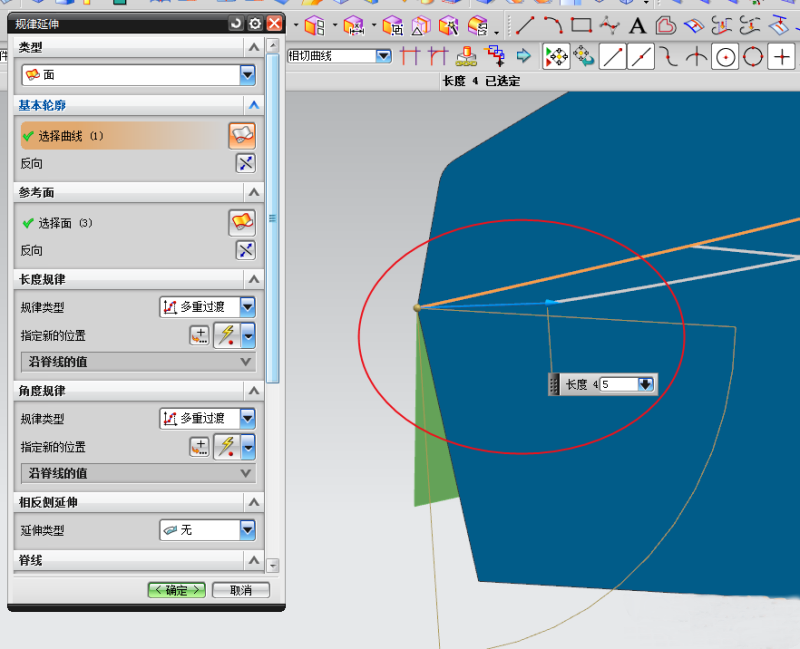Collapse the 参考面 section header
800x649 pixels.
pos(254,192)
